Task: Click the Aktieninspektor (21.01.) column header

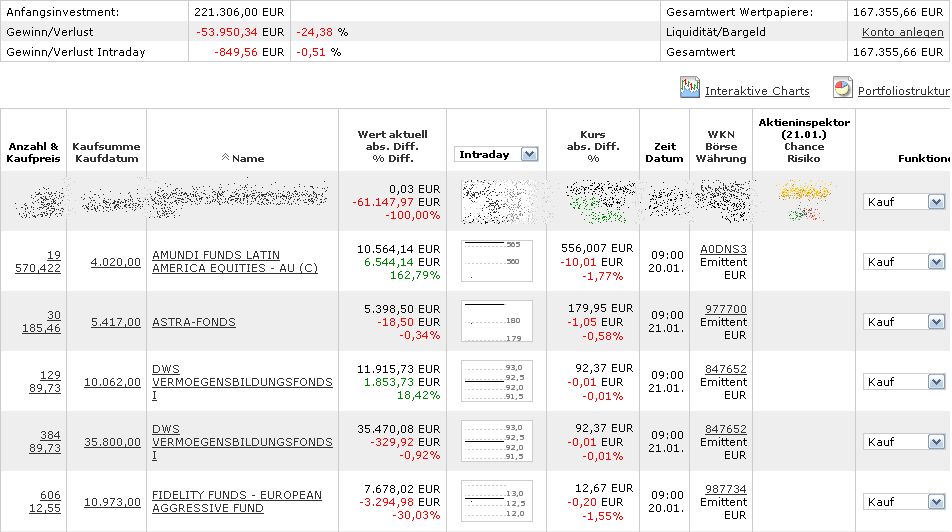Action: pos(804,140)
